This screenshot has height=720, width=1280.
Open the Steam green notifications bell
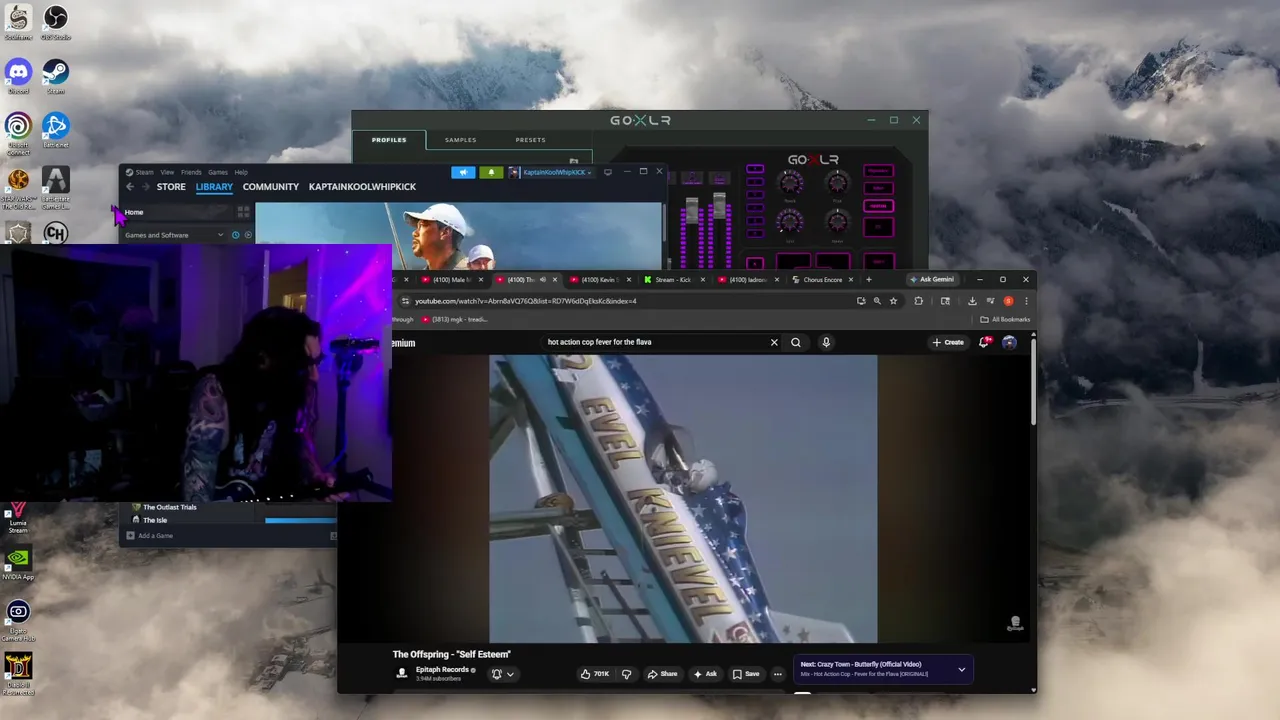pyautogui.click(x=491, y=172)
